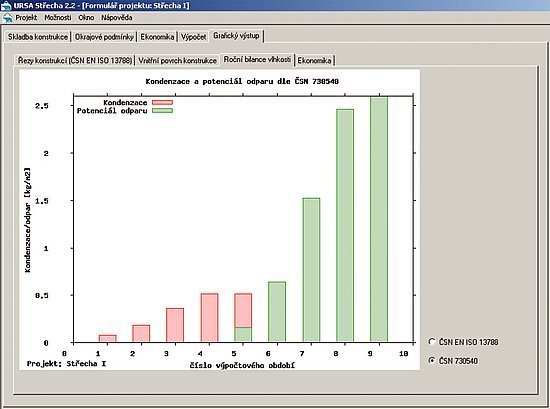Select the ČSN EN ISO 13788 radio button
Screen dimensions: 550x409
click(x=432, y=342)
